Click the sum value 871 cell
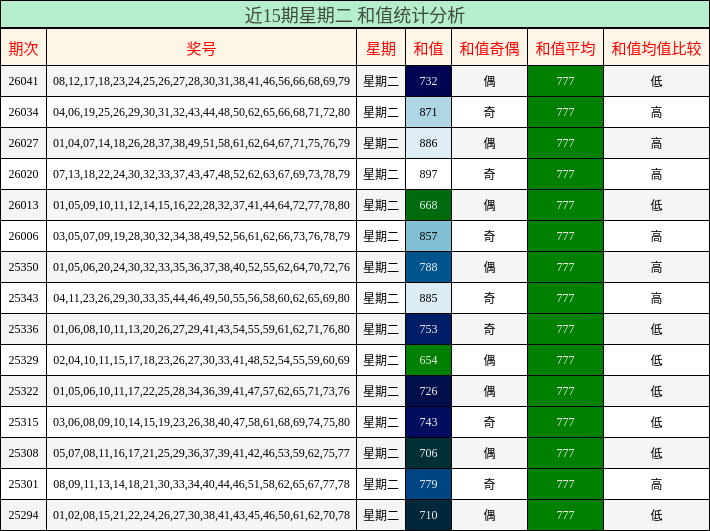710x531 pixels. pos(428,112)
